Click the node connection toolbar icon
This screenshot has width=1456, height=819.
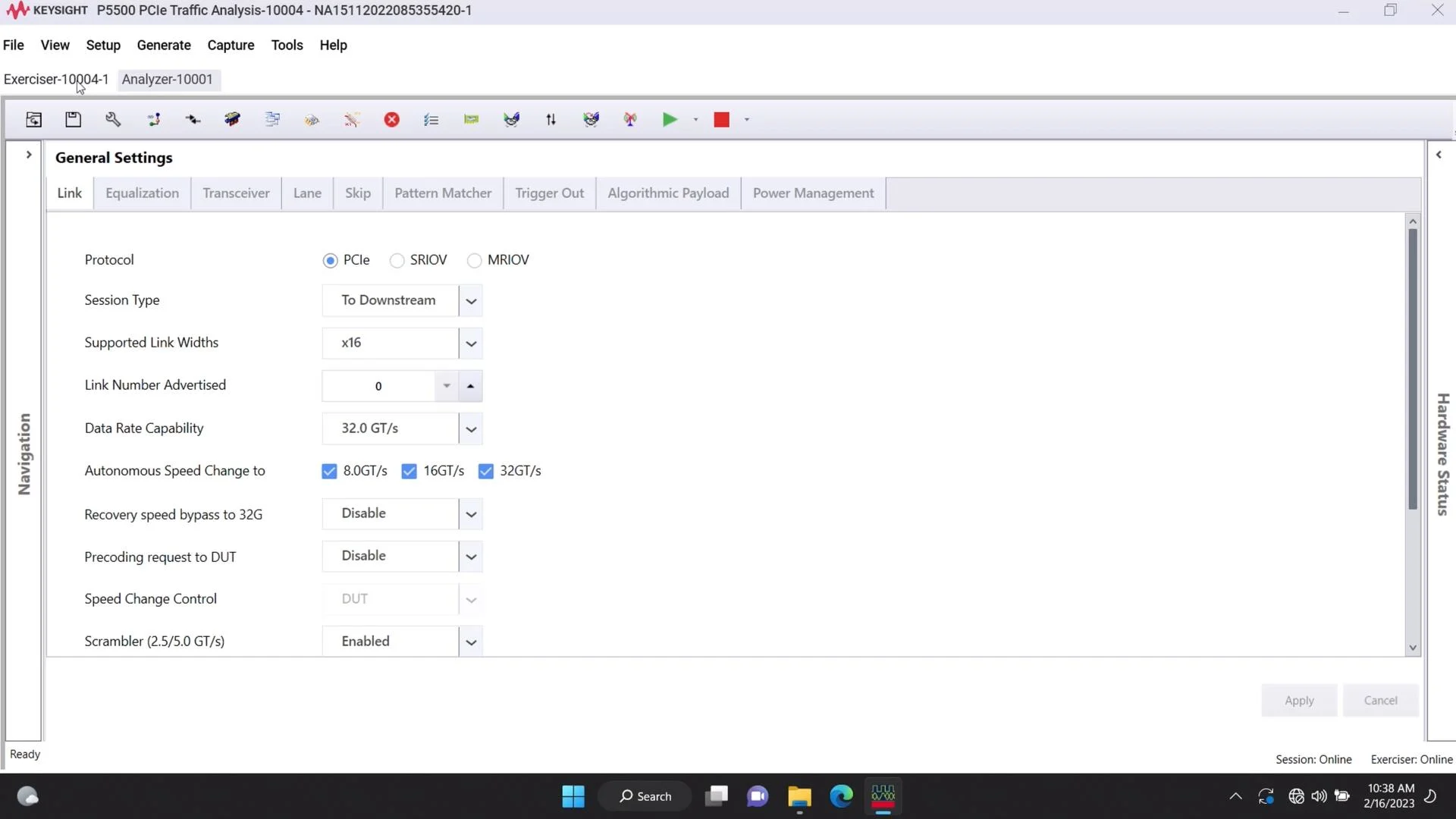click(x=153, y=119)
